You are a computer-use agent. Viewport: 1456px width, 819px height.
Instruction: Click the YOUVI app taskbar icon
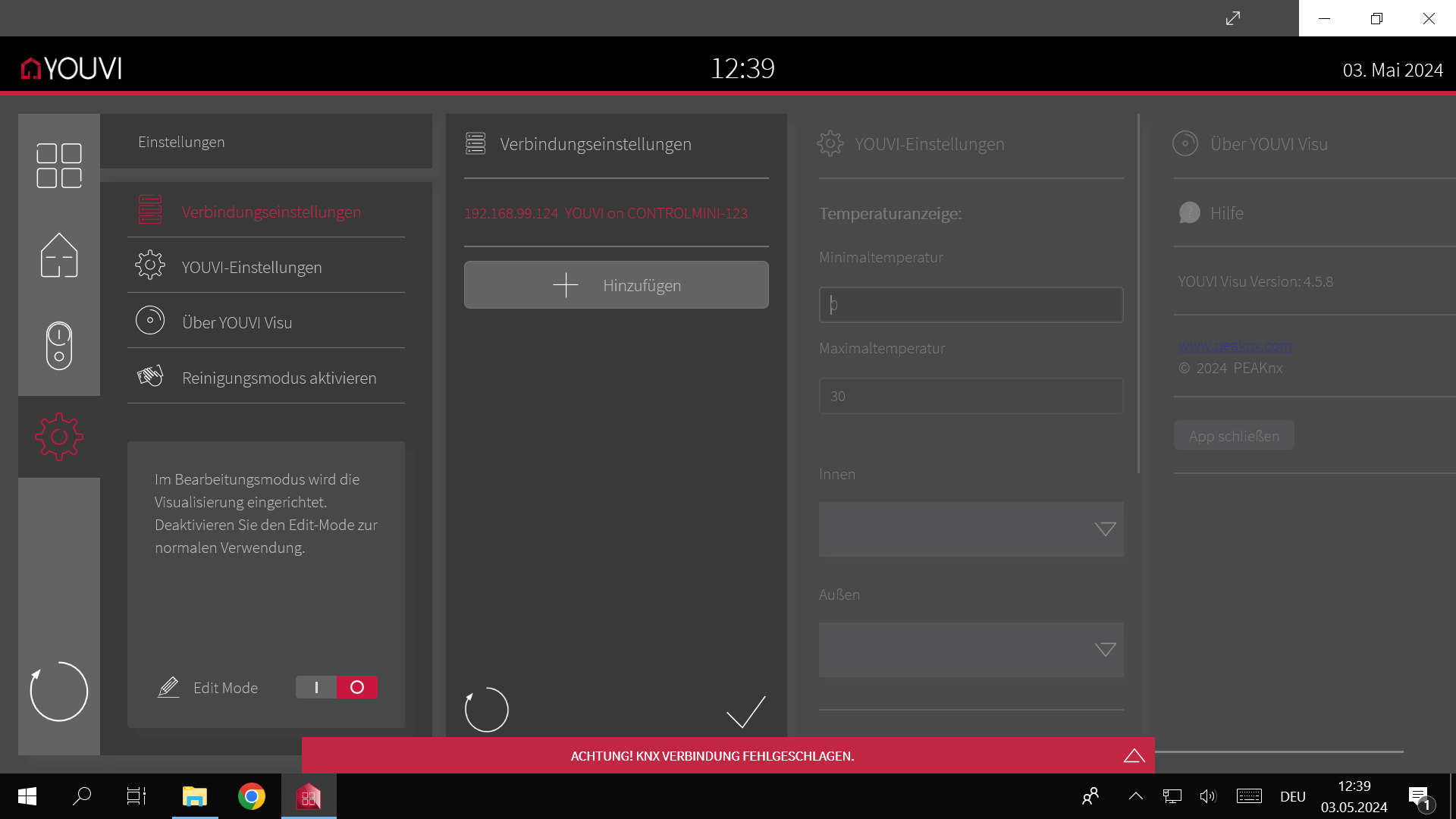coord(309,796)
